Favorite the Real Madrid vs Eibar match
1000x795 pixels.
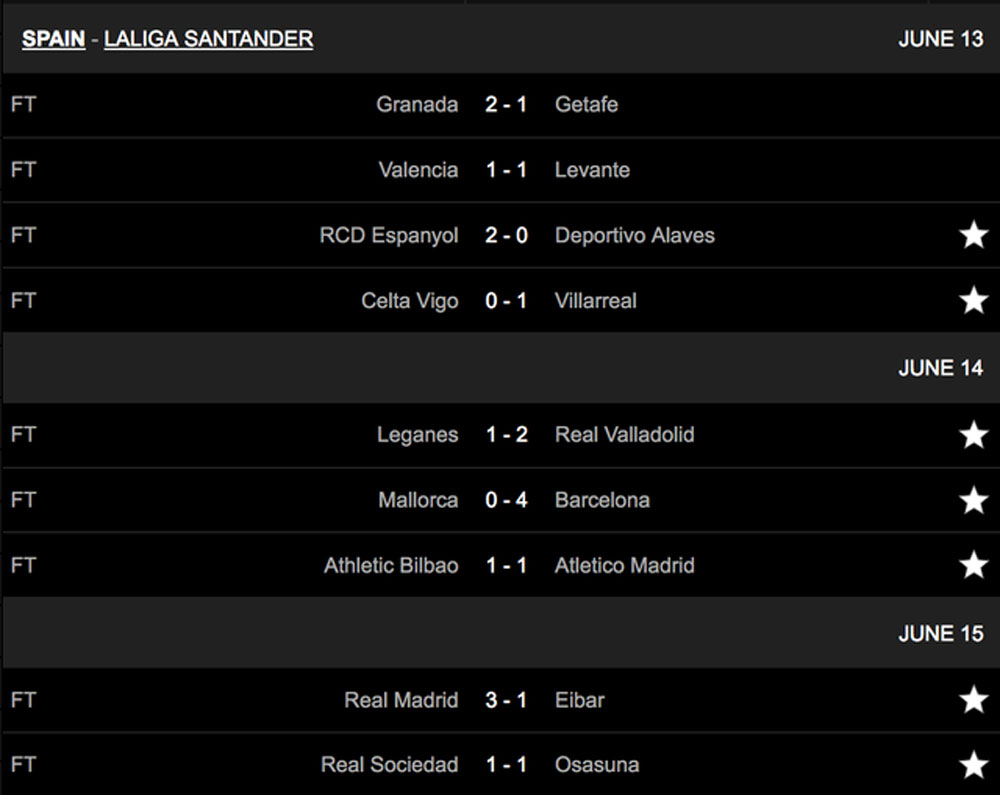tap(973, 700)
